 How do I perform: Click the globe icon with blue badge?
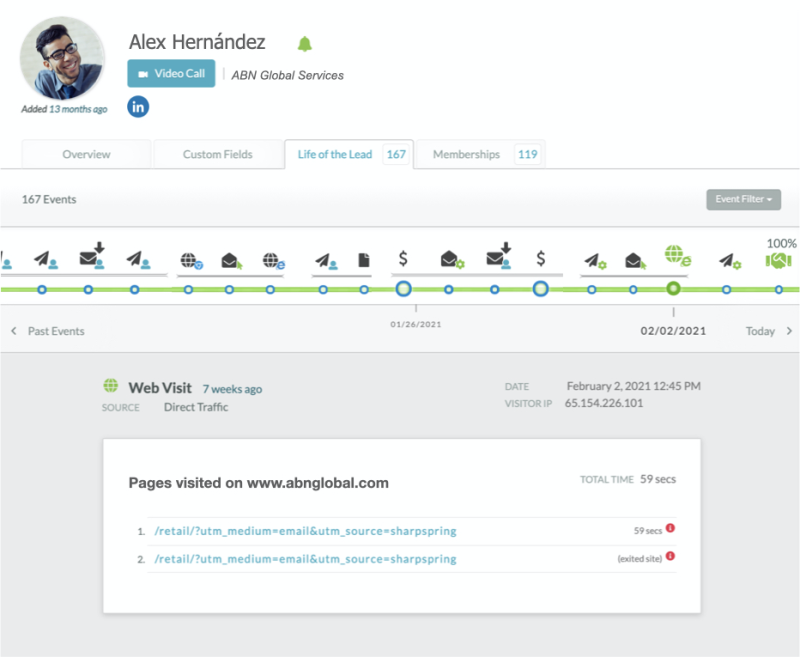pos(192,261)
